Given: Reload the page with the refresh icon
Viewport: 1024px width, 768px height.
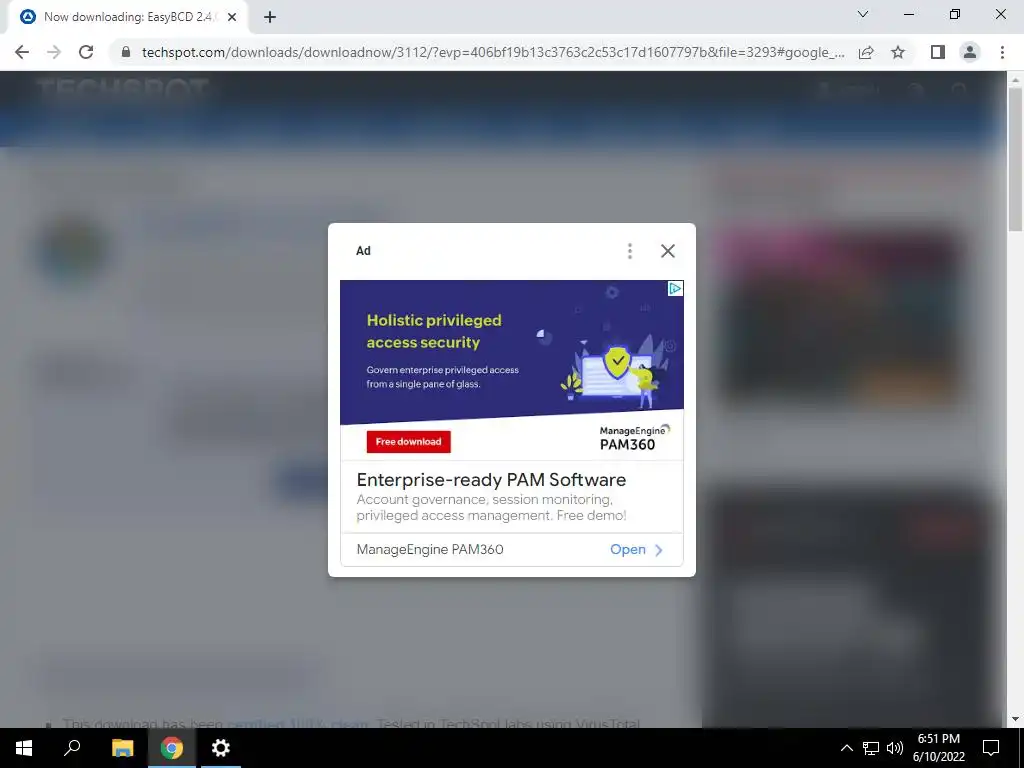Looking at the screenshot, I should tap(86, 52).
